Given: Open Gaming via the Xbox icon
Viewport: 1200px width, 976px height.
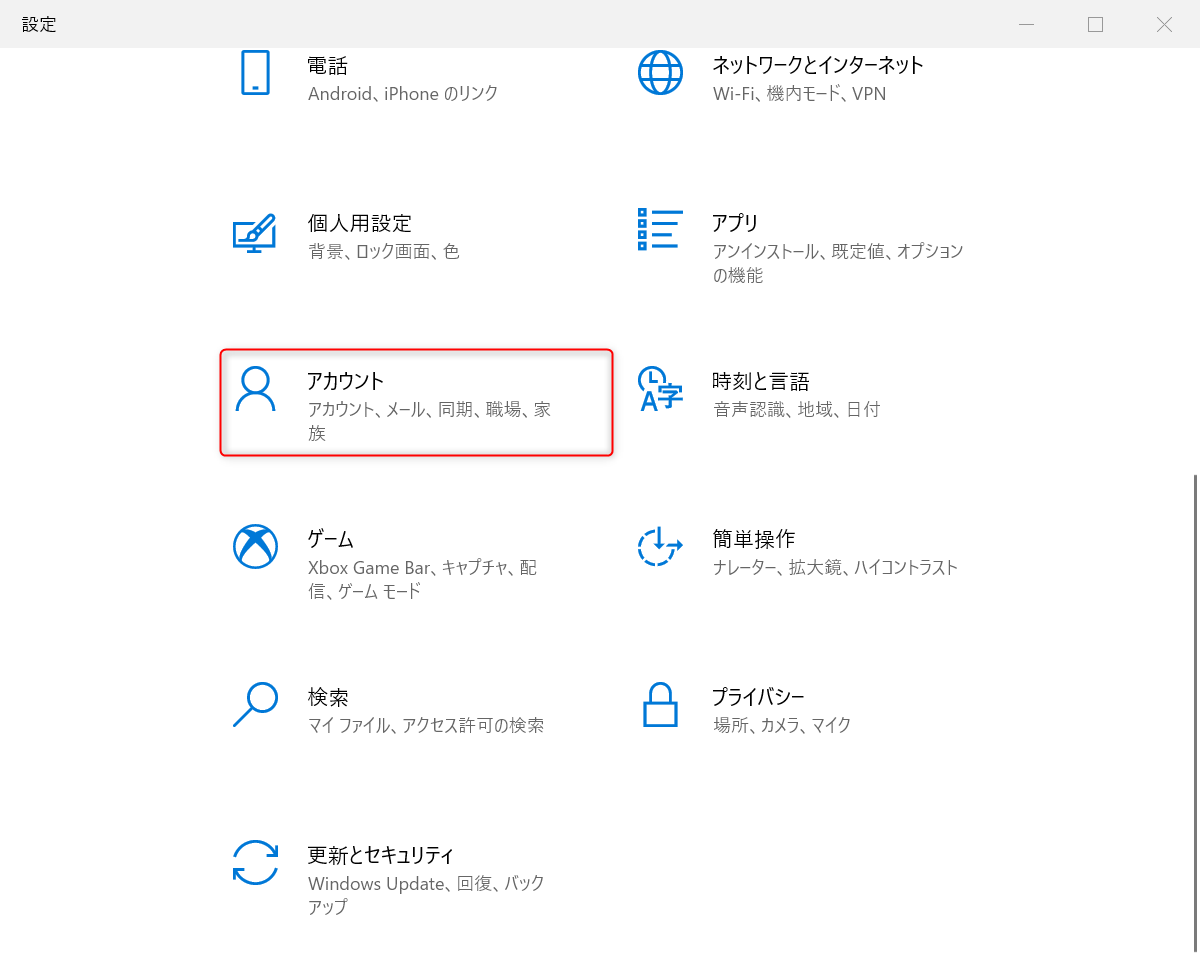Looking at the screenshot, I should [x=256, y=546].
